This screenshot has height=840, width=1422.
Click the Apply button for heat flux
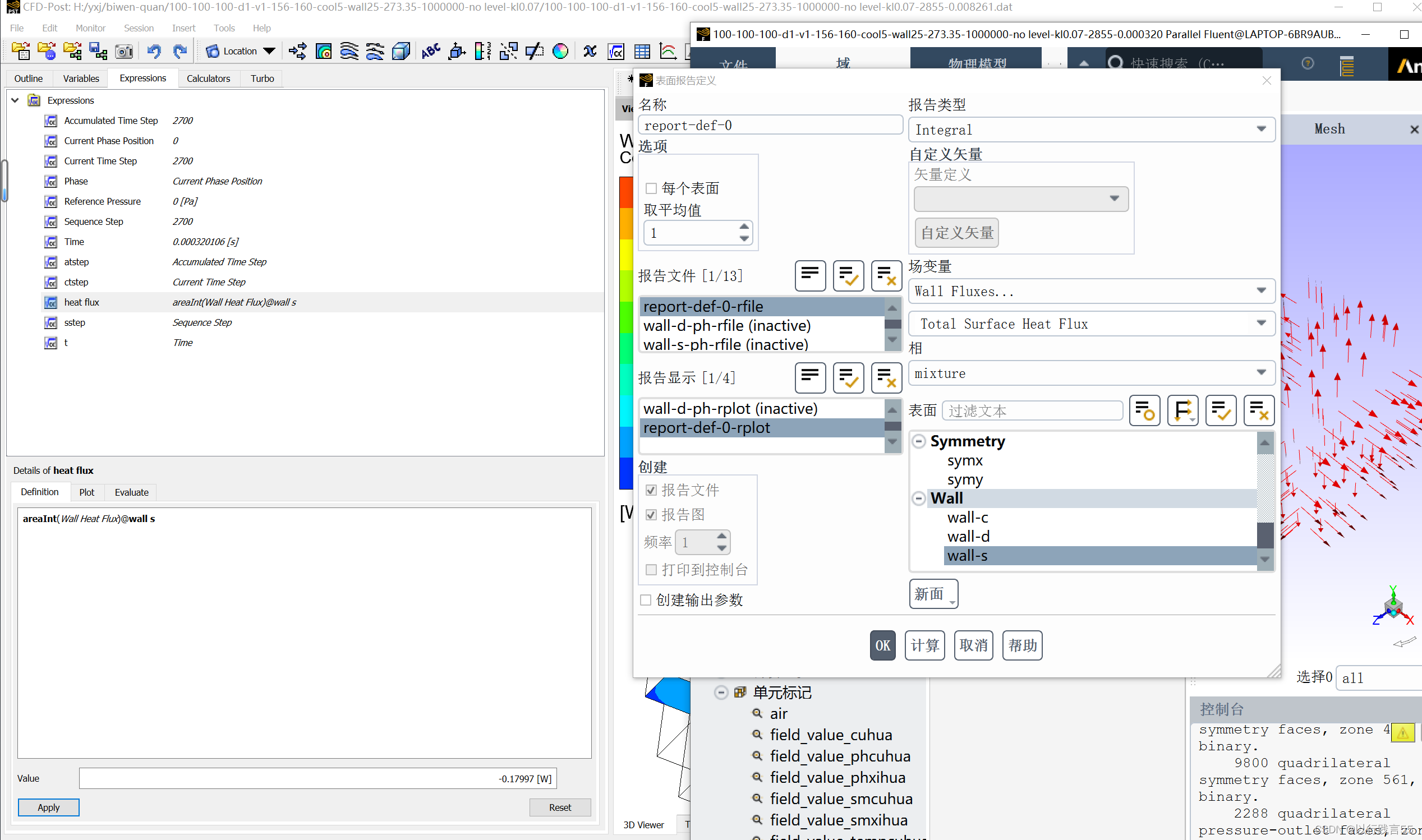[x=48, y=807]
